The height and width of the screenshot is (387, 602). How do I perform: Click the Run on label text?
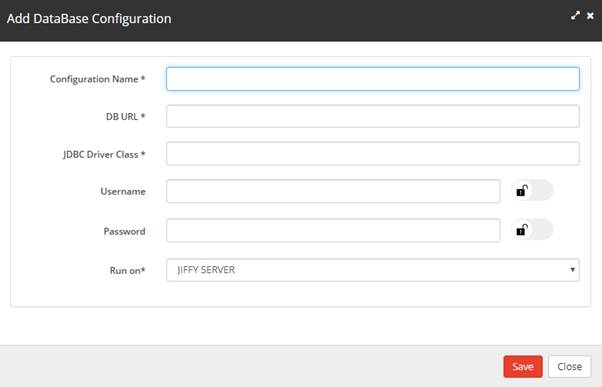pyautogui.click(x=127, y=270)
